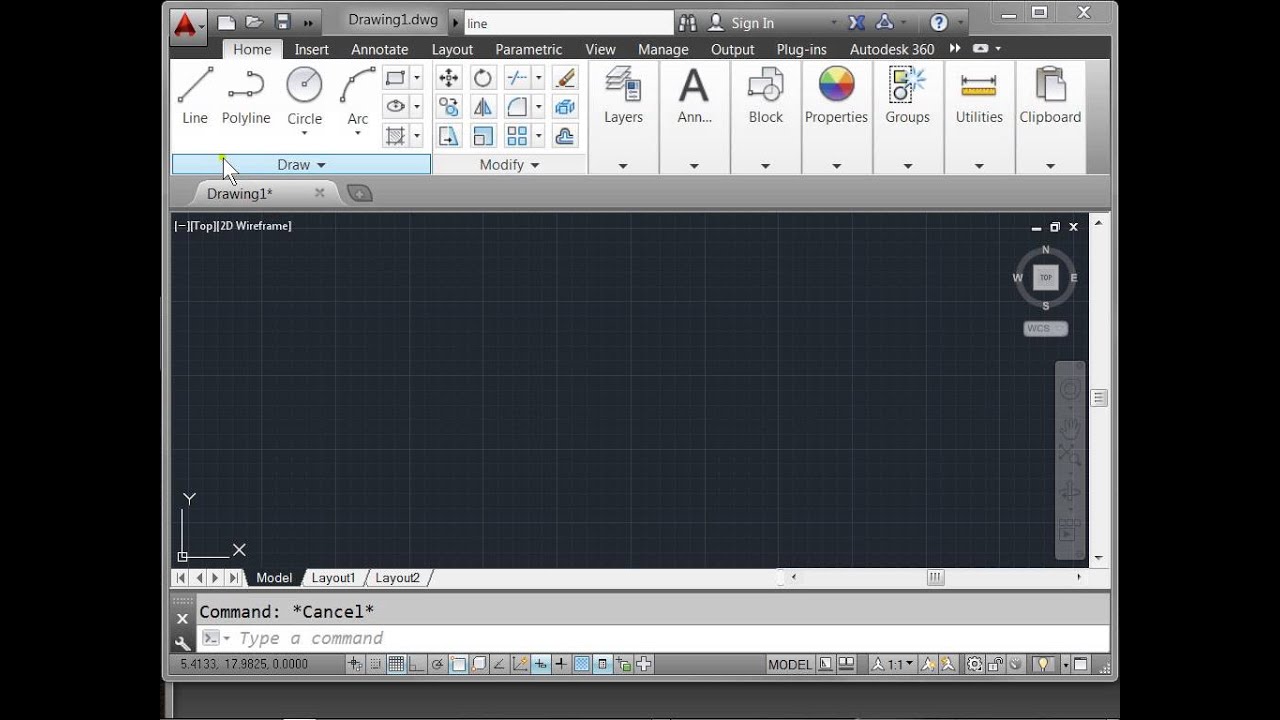Select the Erase tool
The height and width of the screenshot is (720, 1280).
565,78
